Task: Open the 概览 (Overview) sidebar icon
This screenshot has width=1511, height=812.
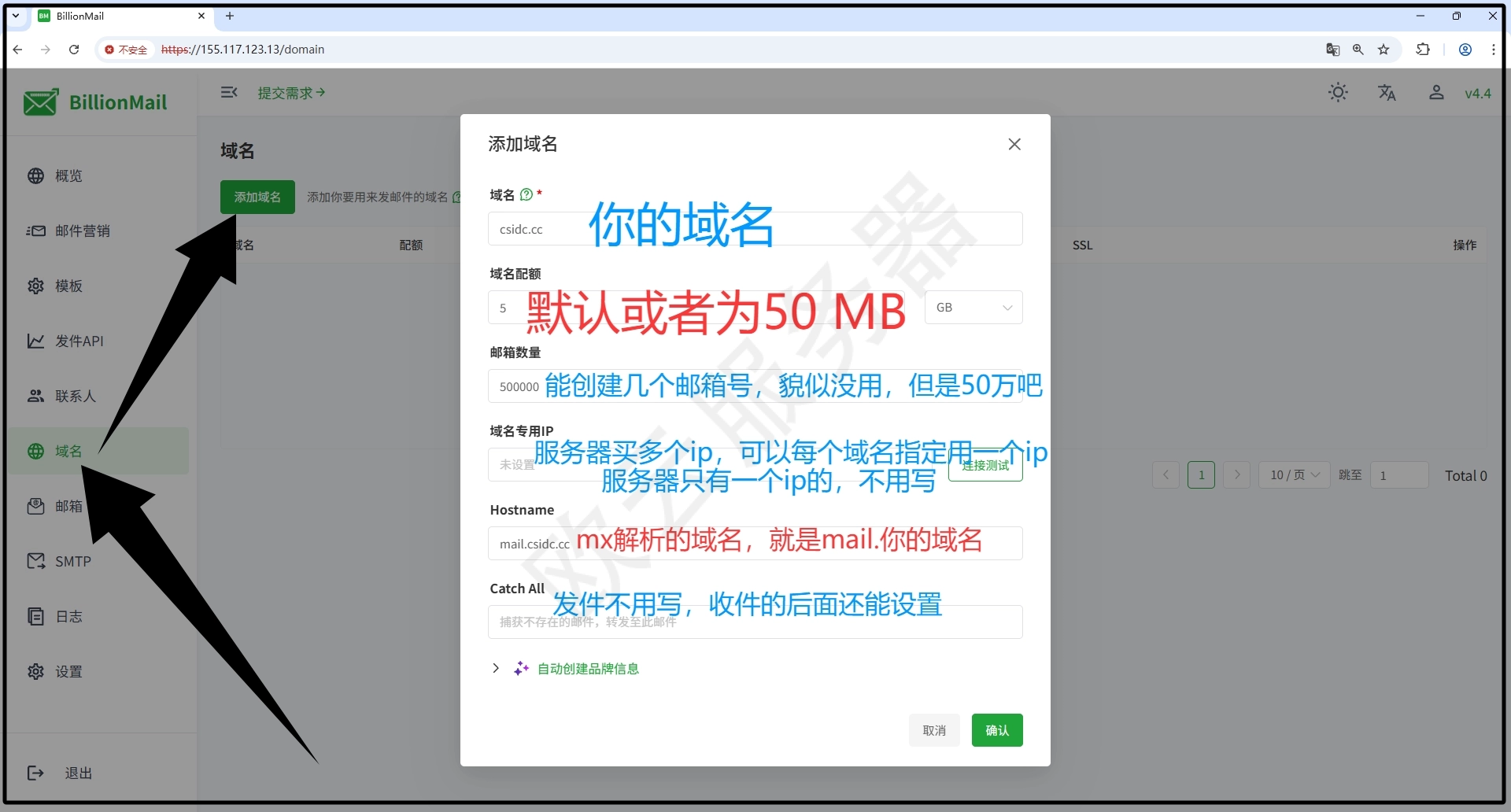Action: [x=36, y=176]
